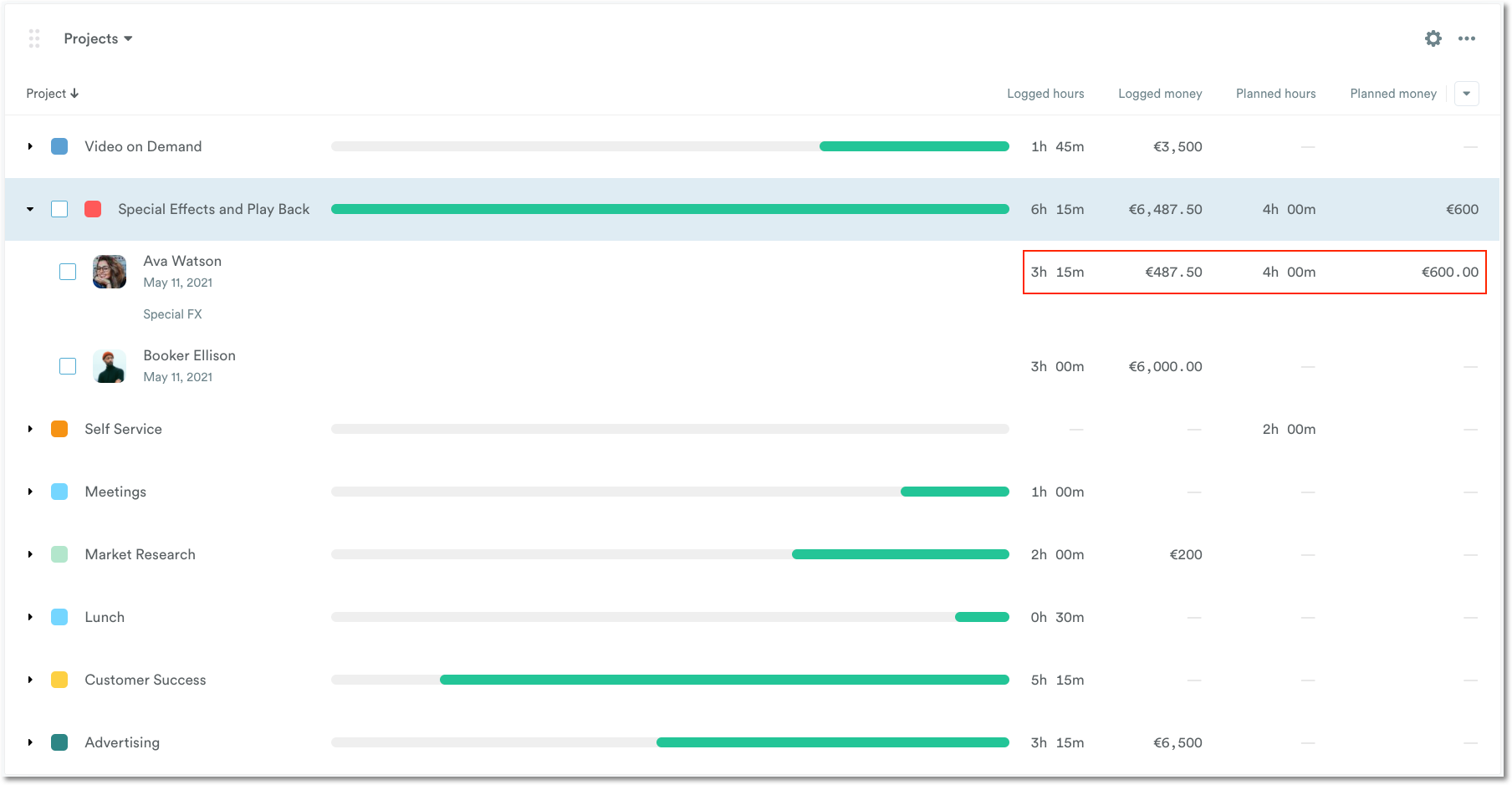The image size is (1512, 785).
Task: Click Ava Watson's profile avatar
Action: 110,272
